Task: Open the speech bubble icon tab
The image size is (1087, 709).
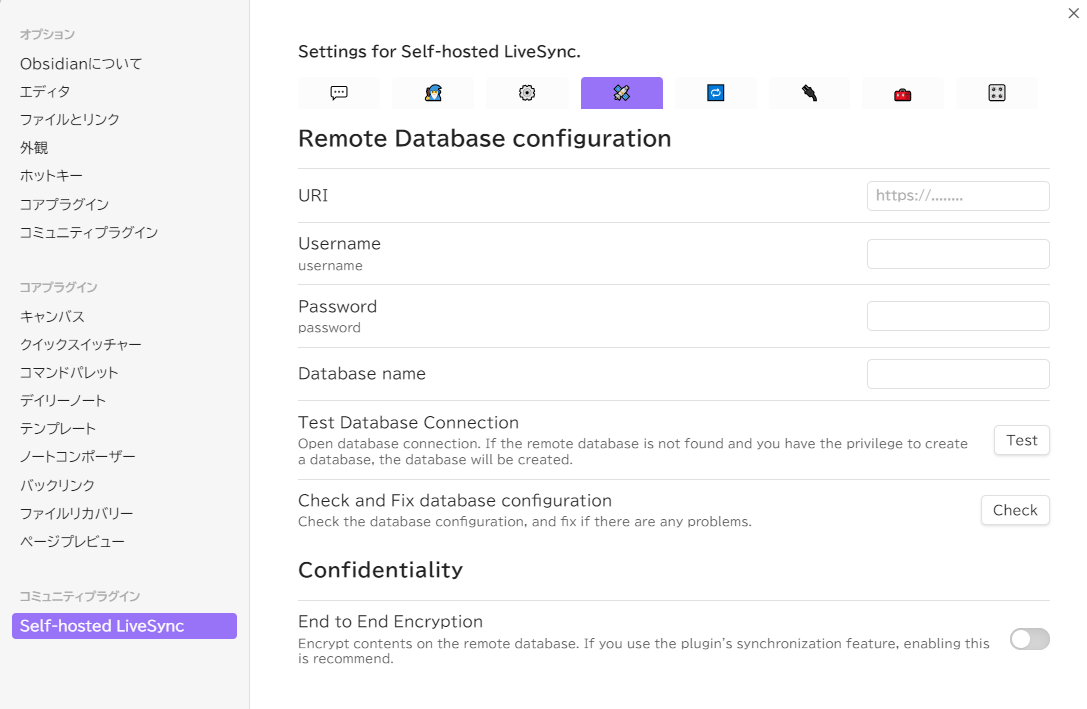Action: [x=339, y=93]
